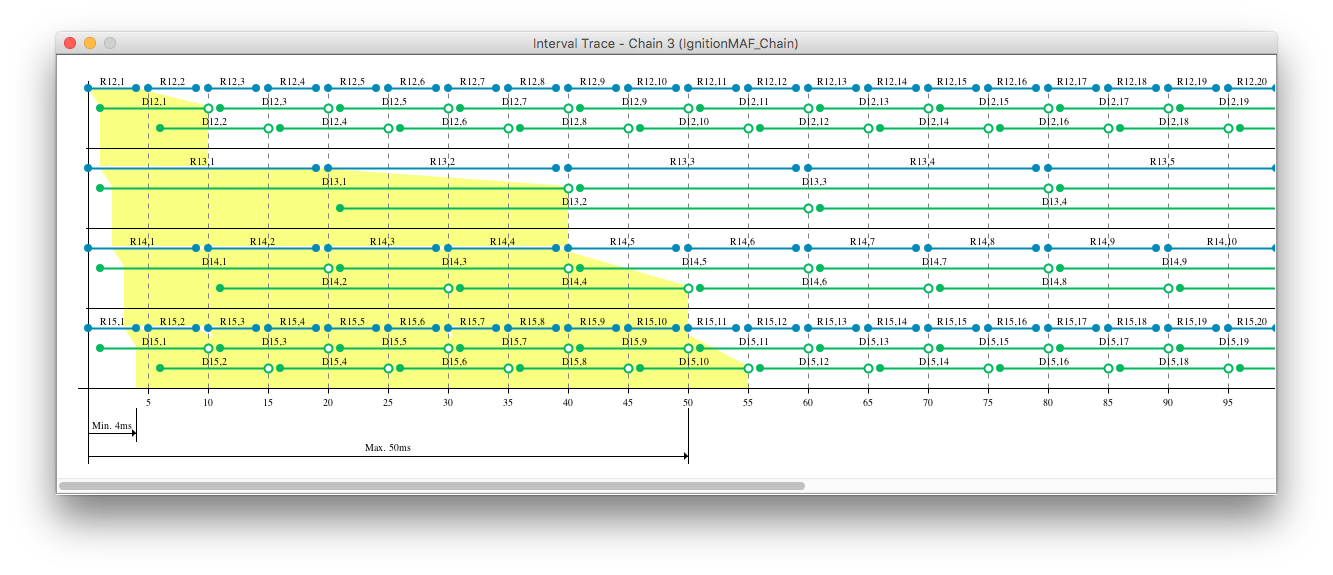
Task: Select the D13,4 data label
Action: pyautogui.click(x=1054, y=202)
